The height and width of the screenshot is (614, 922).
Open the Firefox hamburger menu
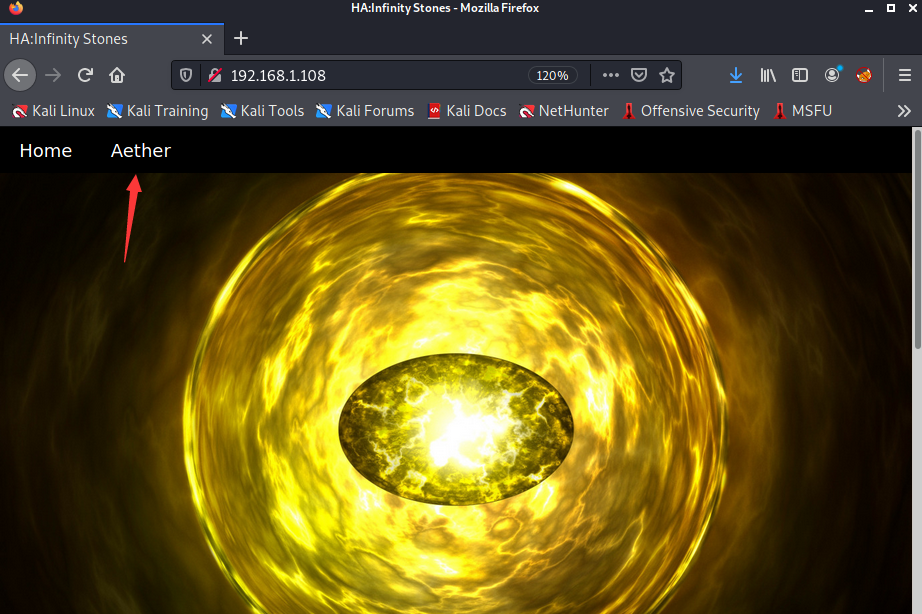tap(905, 75)
